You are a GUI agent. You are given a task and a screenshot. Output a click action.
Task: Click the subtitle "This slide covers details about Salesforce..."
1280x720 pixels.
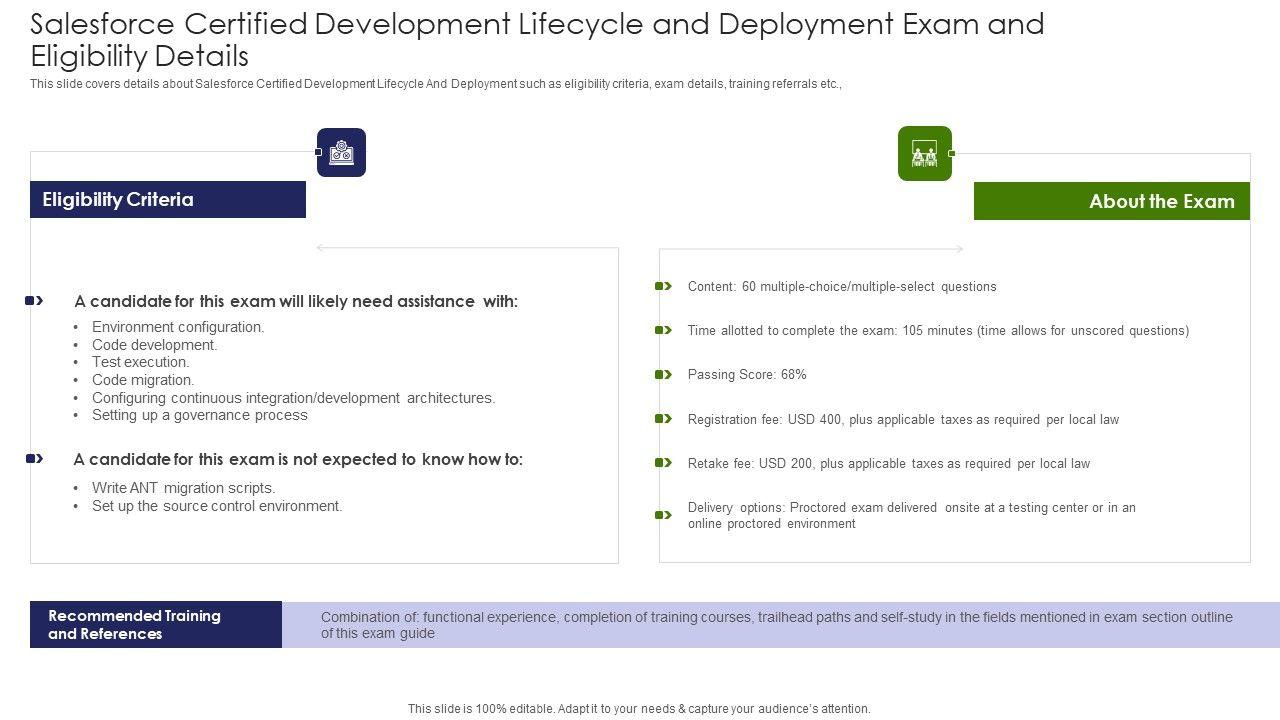[x=436, y=84]
